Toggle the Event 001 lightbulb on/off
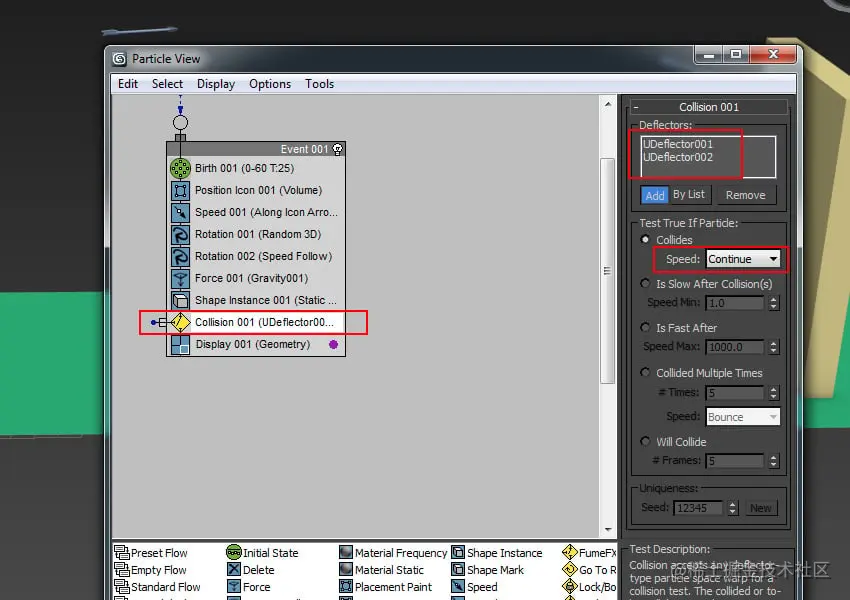850x600 pixels. [x=337, y=149]
